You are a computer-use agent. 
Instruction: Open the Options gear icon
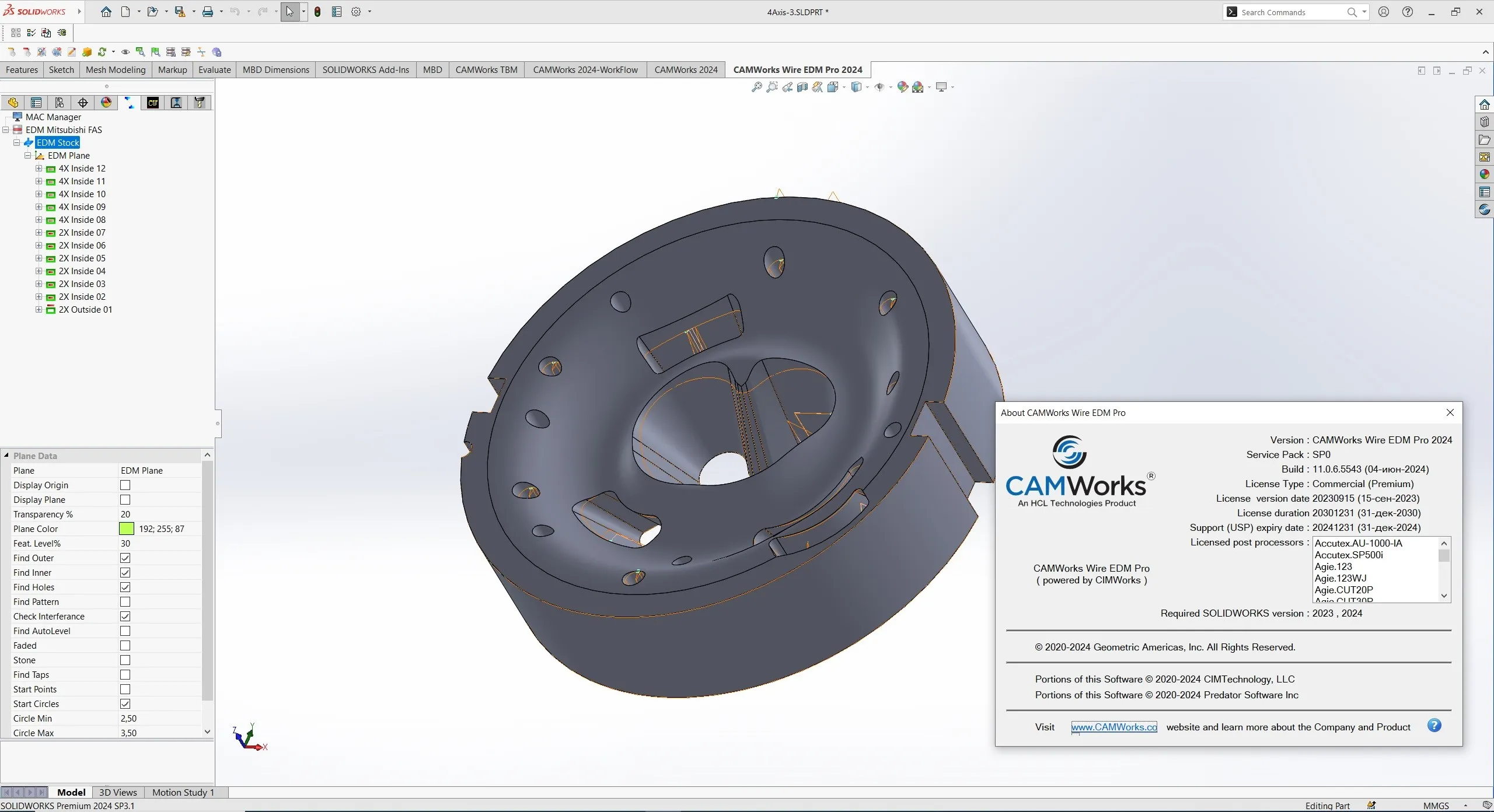point(356,12)
